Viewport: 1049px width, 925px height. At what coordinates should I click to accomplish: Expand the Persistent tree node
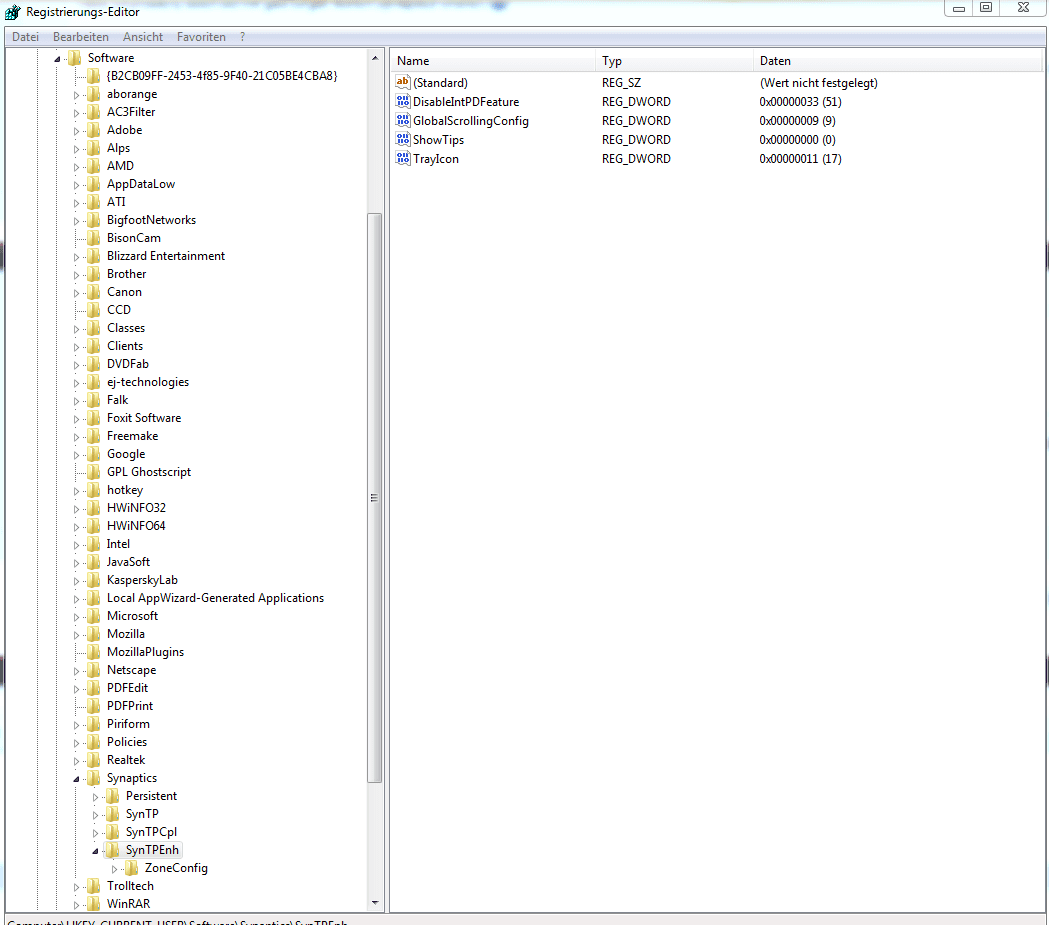coord(95,797)
